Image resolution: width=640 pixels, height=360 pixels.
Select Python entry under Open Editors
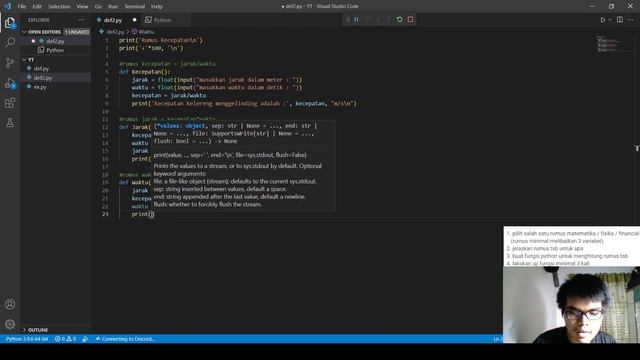pos(55,50)
